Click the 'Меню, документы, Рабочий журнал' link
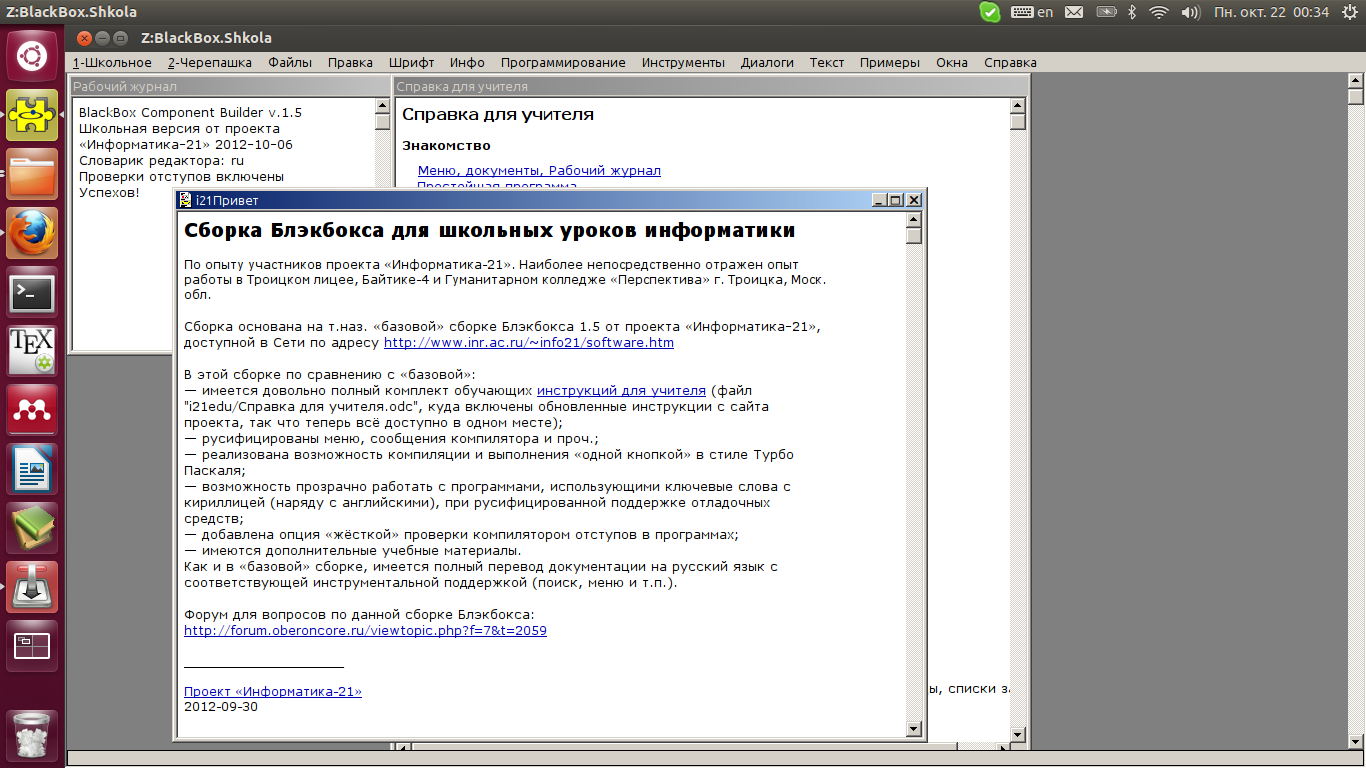Screen dimensions: 1366x768 point(539,171)
